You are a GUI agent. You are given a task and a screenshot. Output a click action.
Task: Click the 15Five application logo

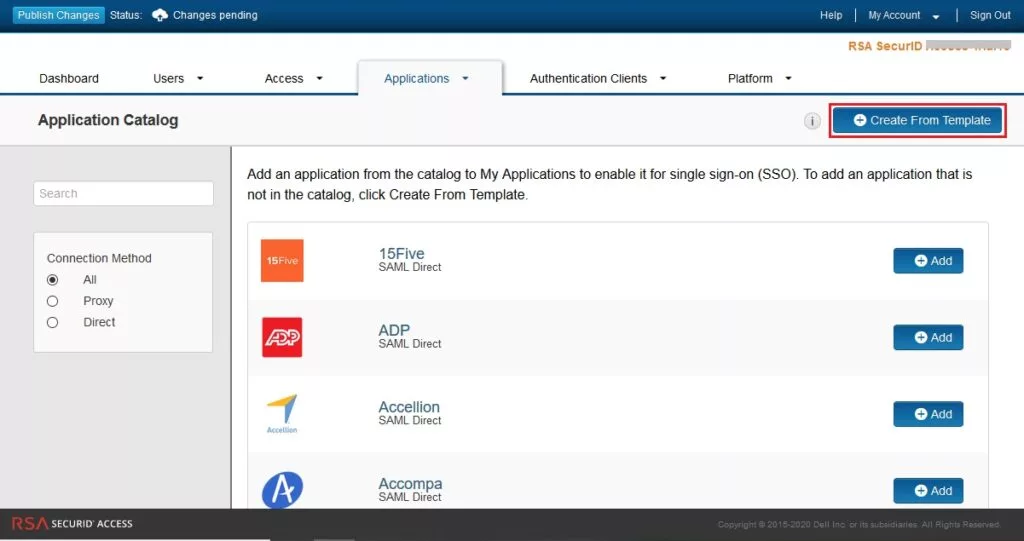coord(282,261)
